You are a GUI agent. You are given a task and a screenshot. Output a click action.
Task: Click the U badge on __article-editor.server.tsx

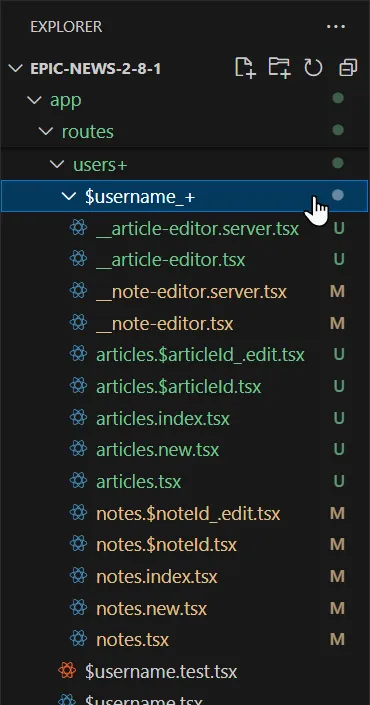tap(339, 228)
